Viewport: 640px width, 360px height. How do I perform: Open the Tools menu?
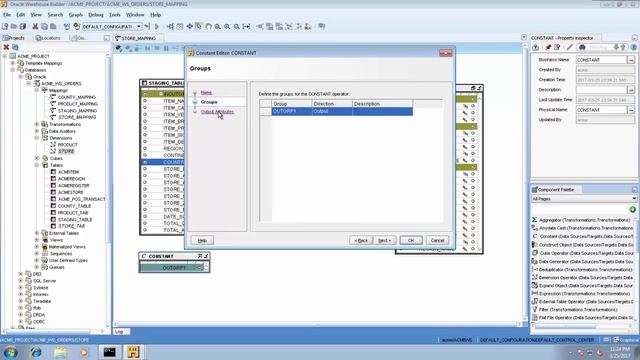coord(115,15)
